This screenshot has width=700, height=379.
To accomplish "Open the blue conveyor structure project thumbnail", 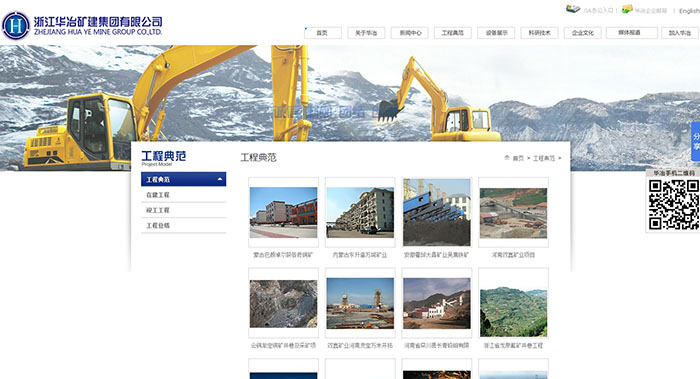I will [x=437, y=212].
